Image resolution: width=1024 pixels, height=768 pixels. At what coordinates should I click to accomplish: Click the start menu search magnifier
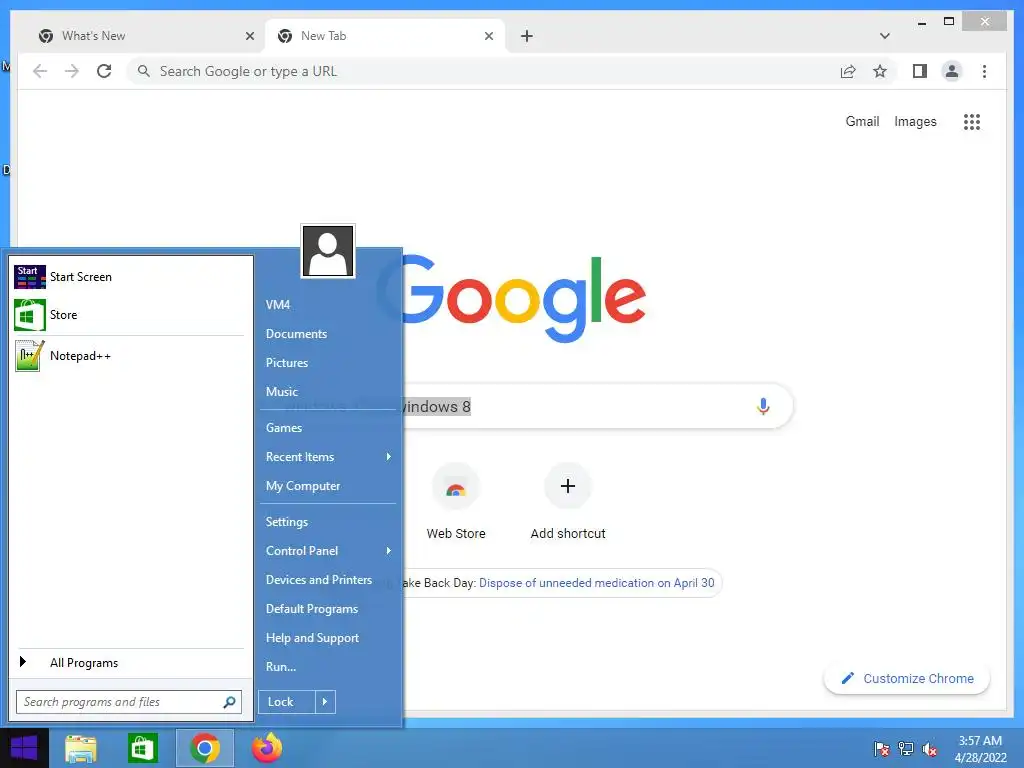[x=229, y=702]
